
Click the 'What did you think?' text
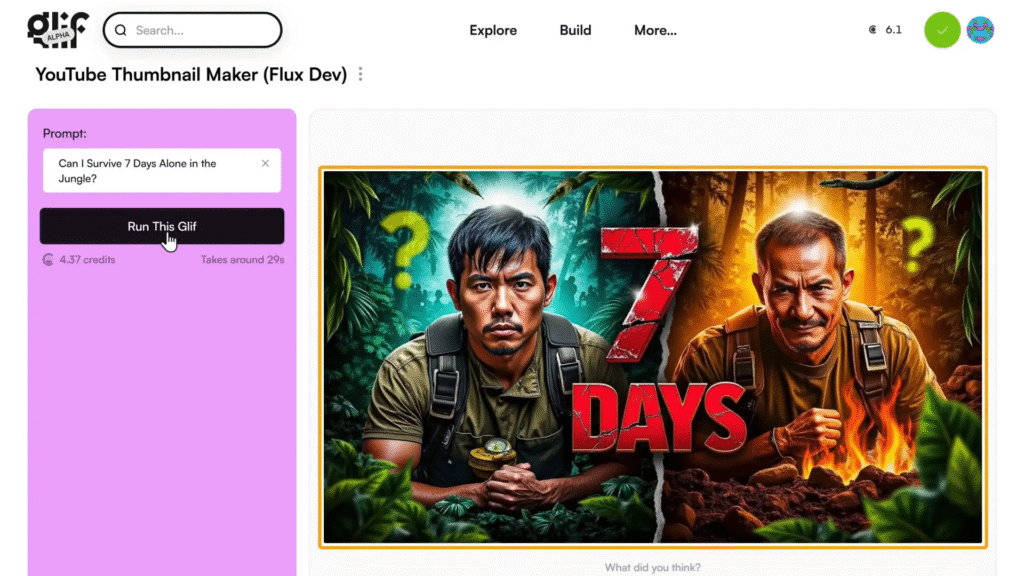pyautogui.click(x=652, y=568)
